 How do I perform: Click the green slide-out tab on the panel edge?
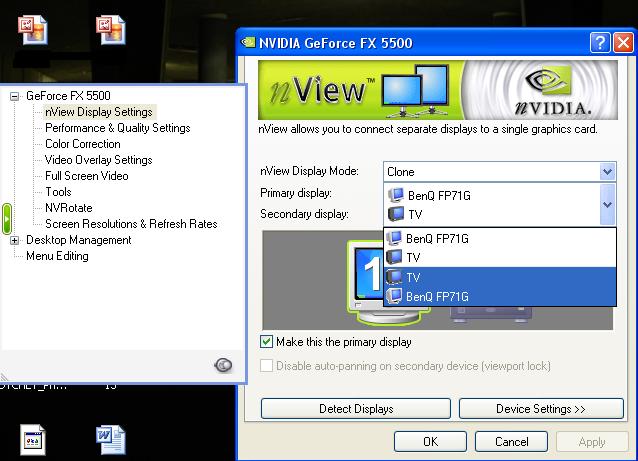6,217
